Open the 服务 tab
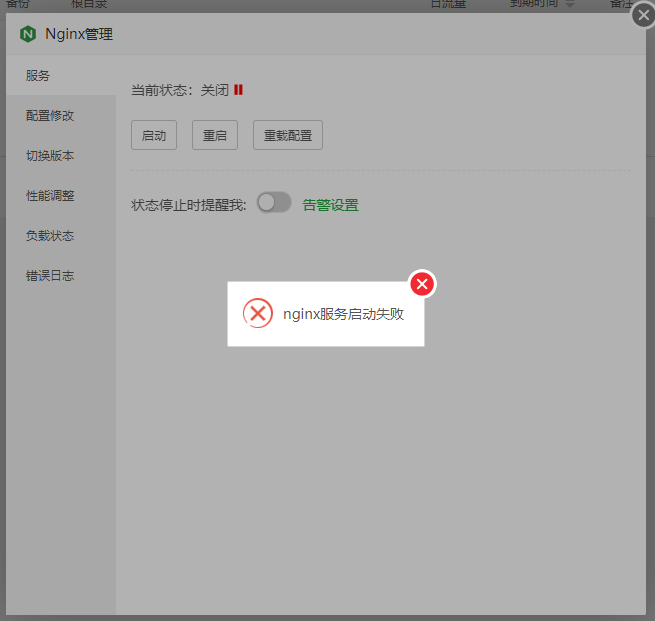 pos(61,76)
